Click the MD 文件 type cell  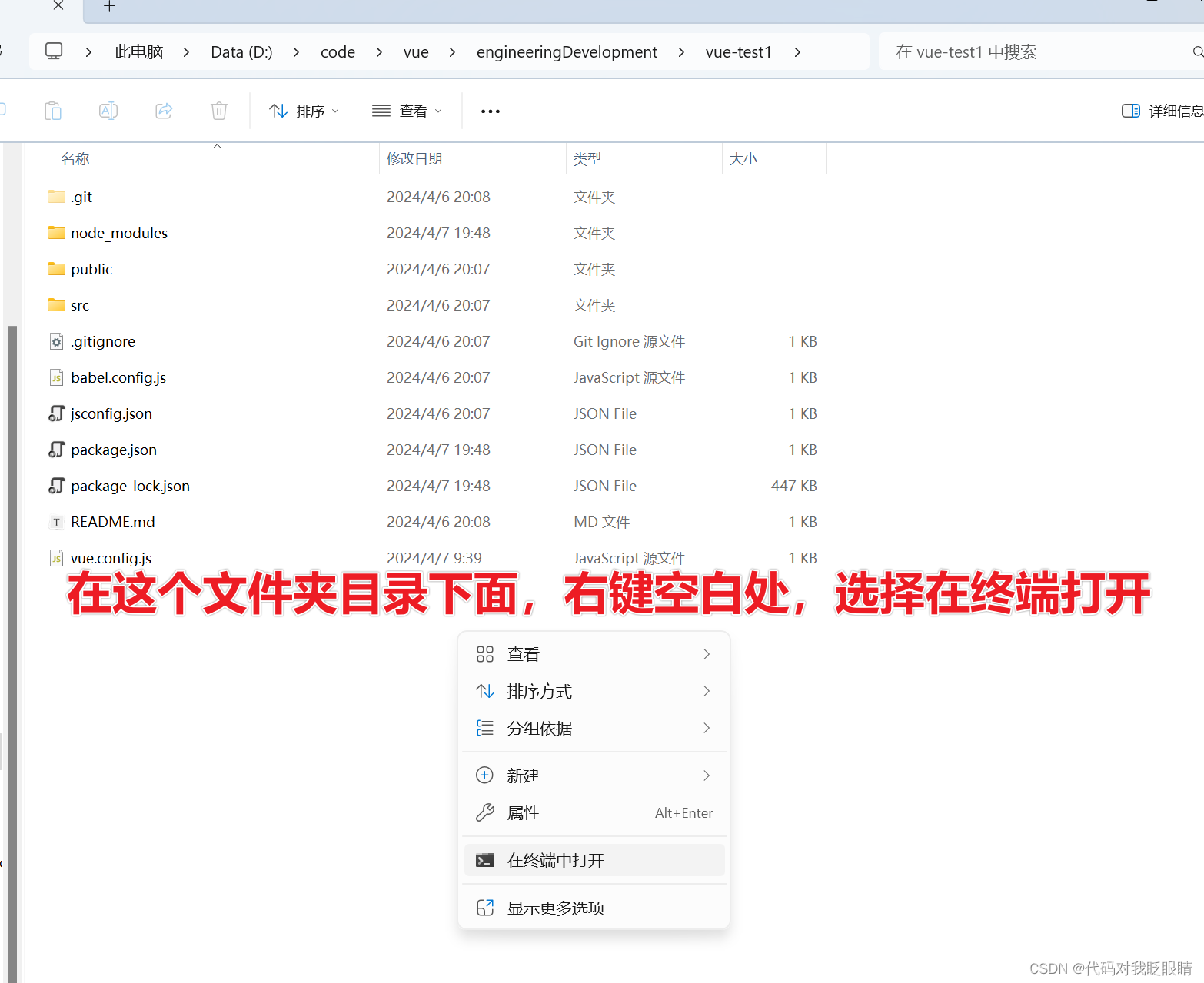(601, 522)
